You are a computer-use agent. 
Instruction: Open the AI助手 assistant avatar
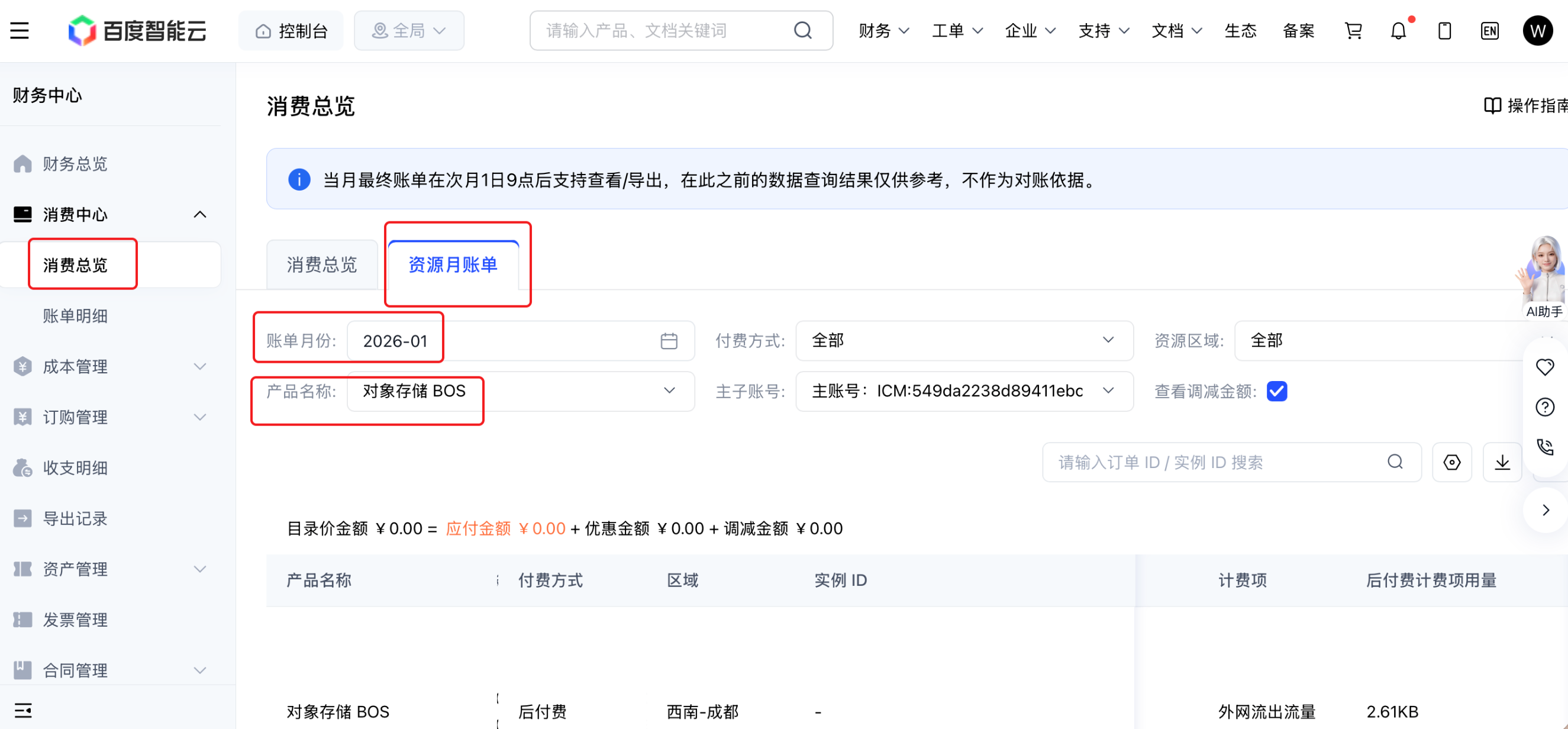coord(1544,277)
